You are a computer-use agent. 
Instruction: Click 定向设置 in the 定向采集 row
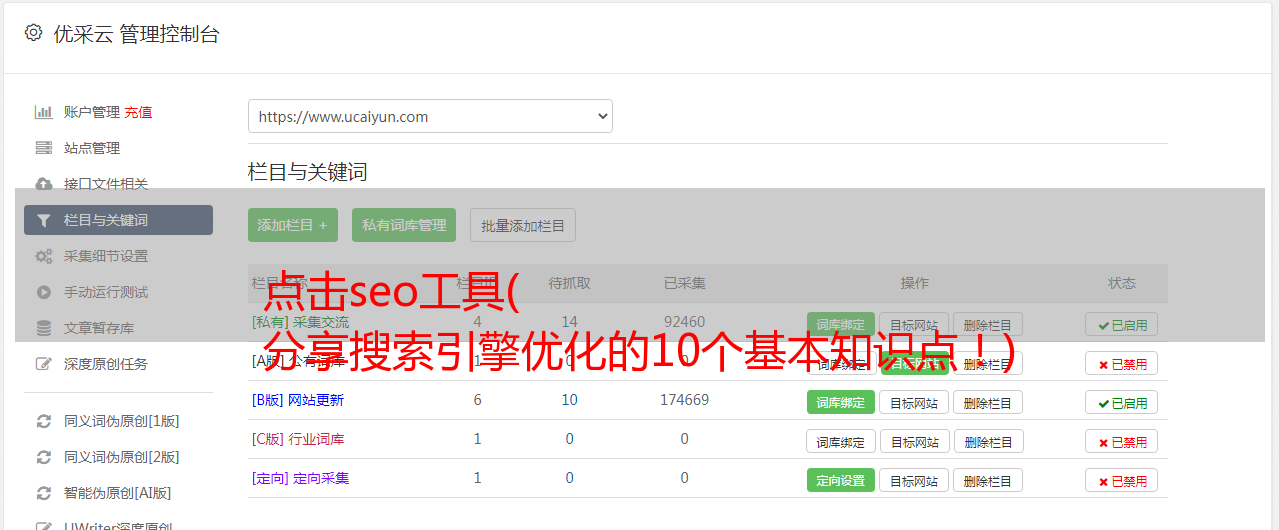[x=841, y=480]
